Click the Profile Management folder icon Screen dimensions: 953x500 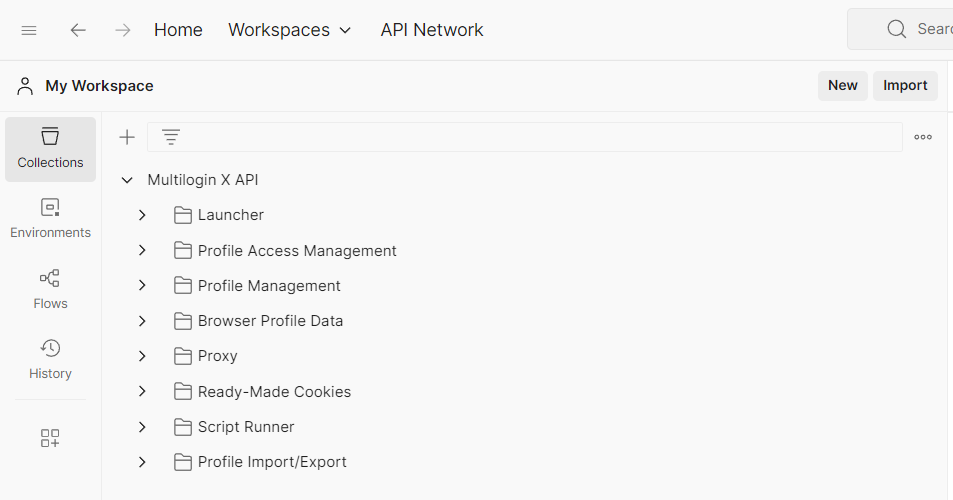(x=183, y=286)
